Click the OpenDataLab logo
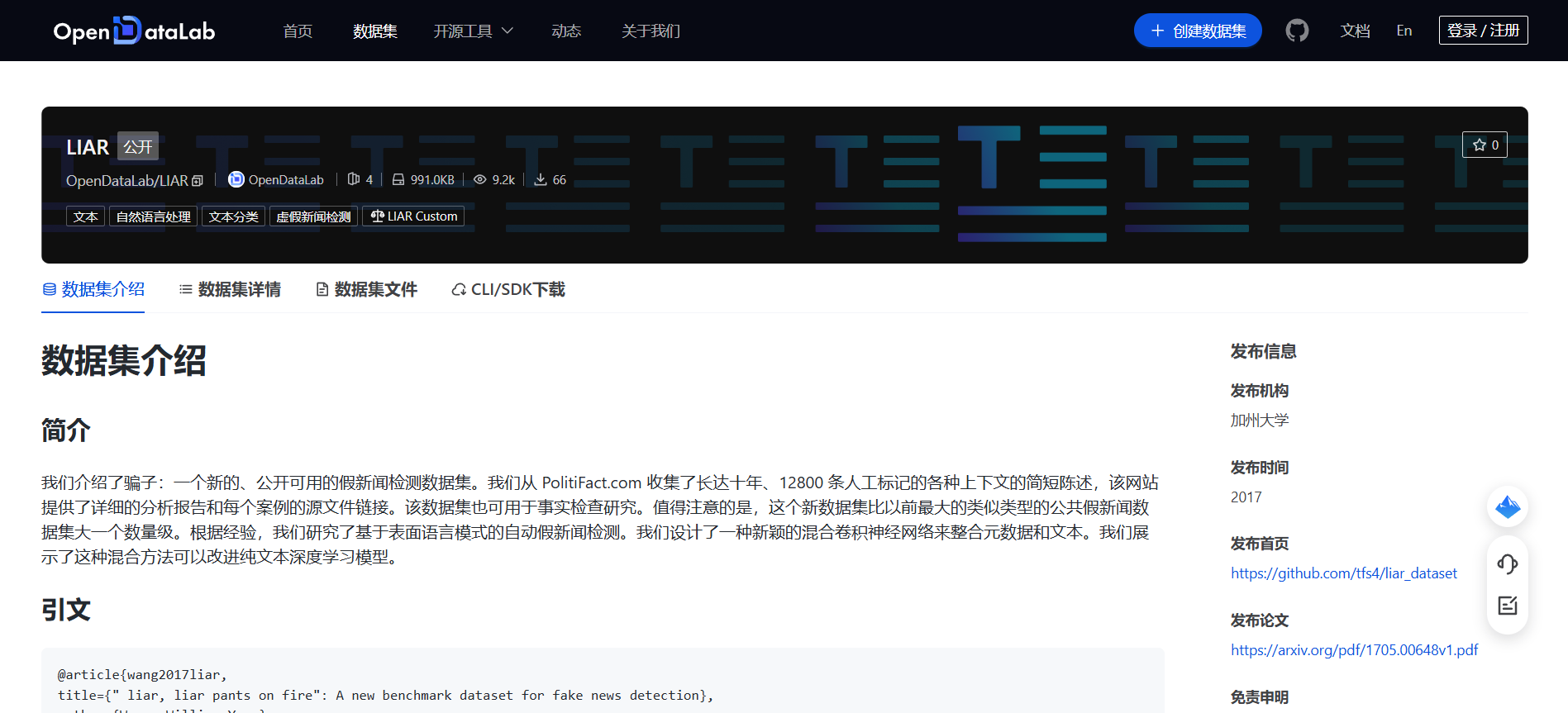Screen dimensions: 1568x713 [x=134, y=31]
